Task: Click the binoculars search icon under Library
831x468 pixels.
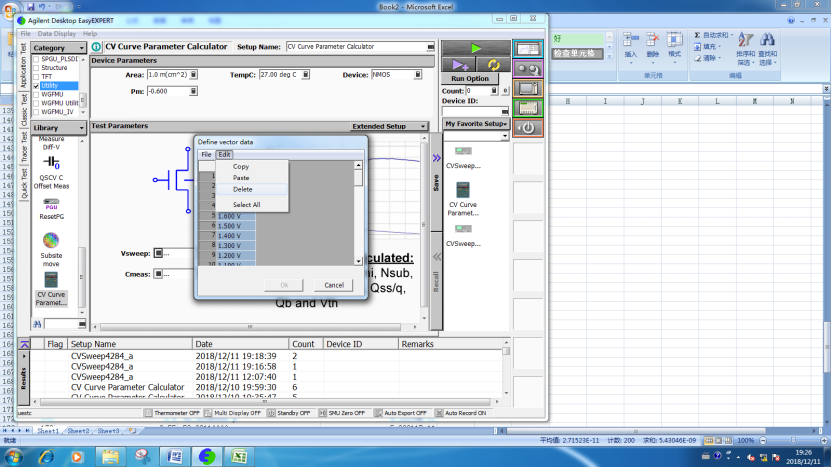Action: pos(37,324)
